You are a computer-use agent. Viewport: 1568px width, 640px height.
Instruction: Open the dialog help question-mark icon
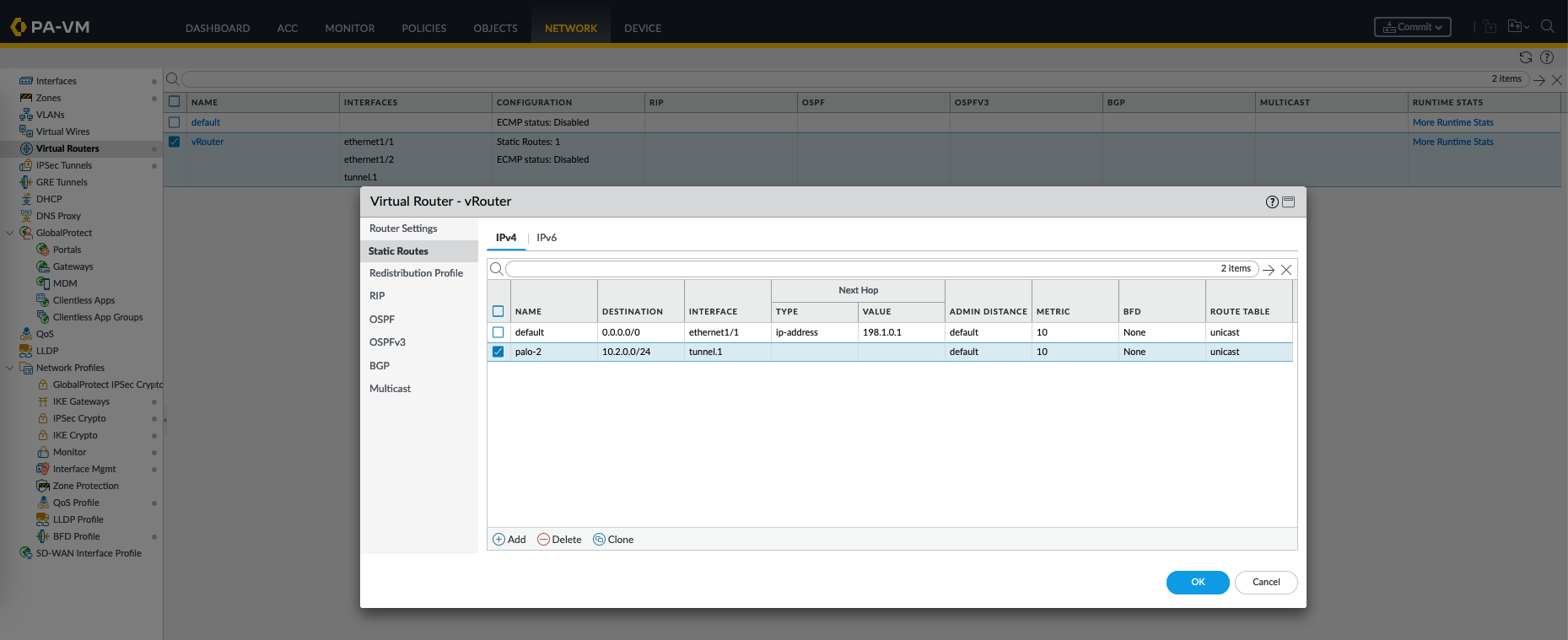pyautogui.click(x=1272, y=202)
